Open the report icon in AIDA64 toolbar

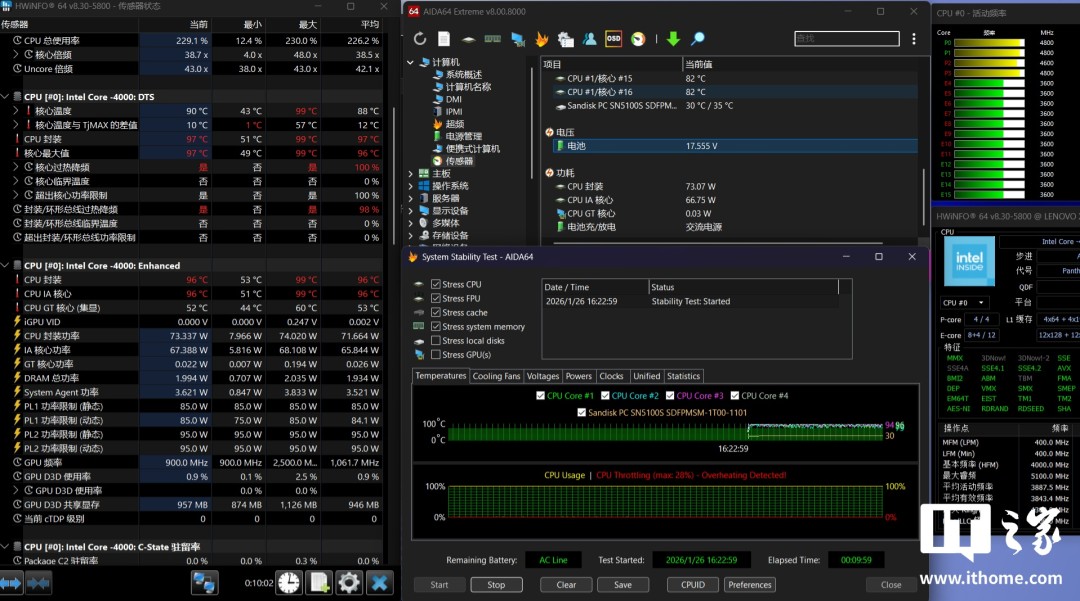pos(444,39)
